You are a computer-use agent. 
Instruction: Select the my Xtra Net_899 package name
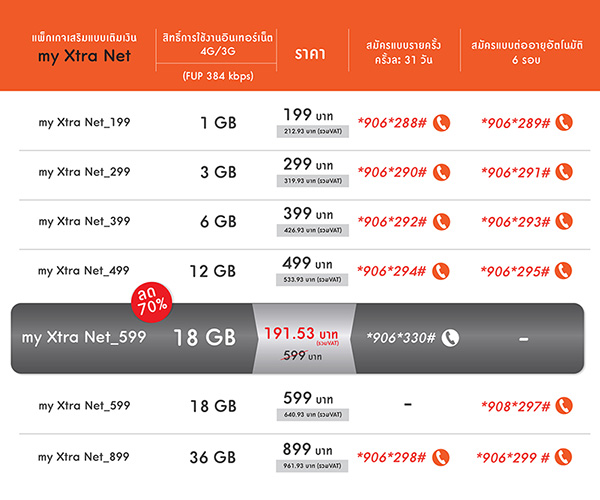pos(84,456)
